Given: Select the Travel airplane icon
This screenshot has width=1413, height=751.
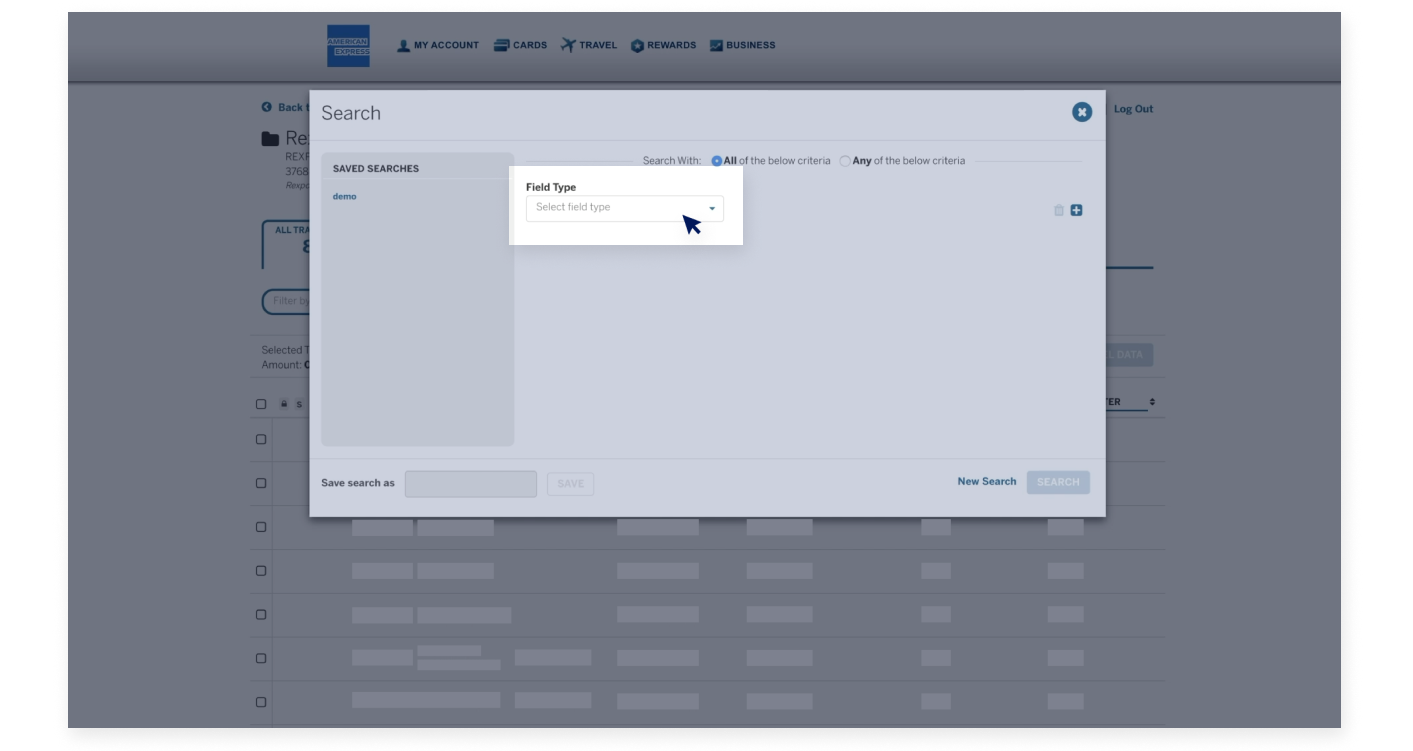Looking at the screenshot, I should tap(567, 44).
